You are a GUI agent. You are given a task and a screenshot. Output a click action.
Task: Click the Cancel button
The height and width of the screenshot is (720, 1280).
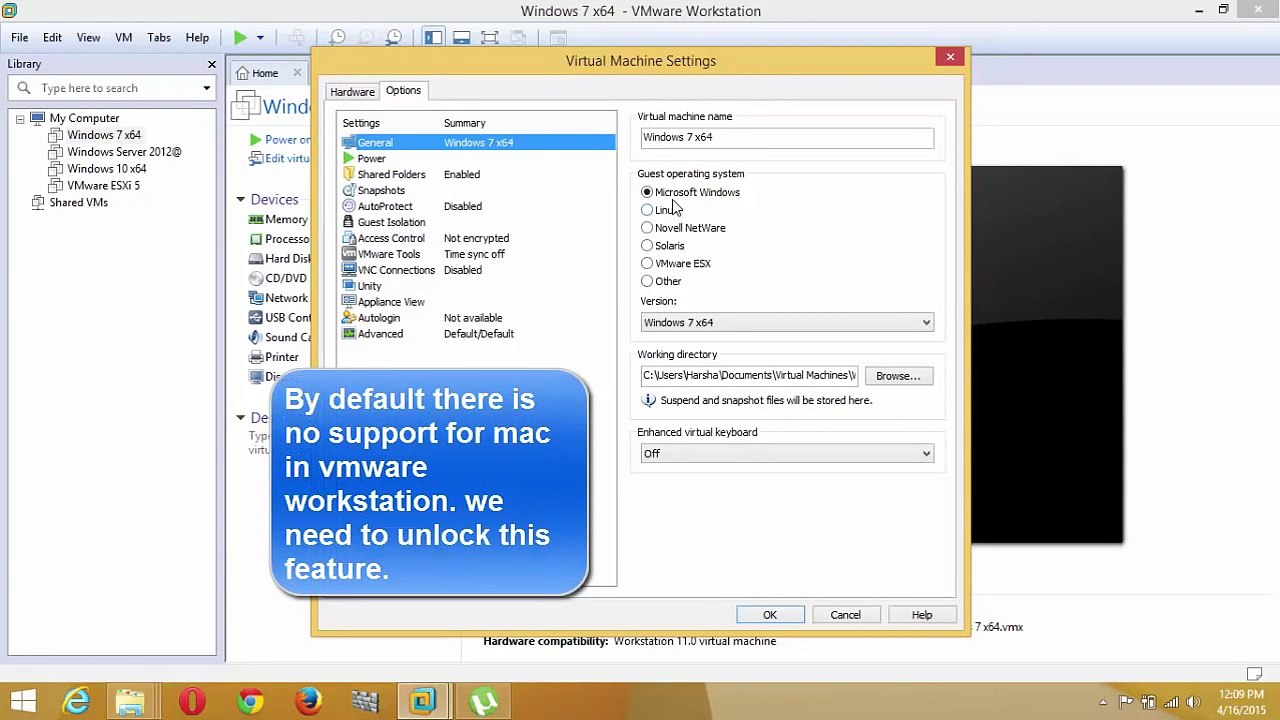845,615
